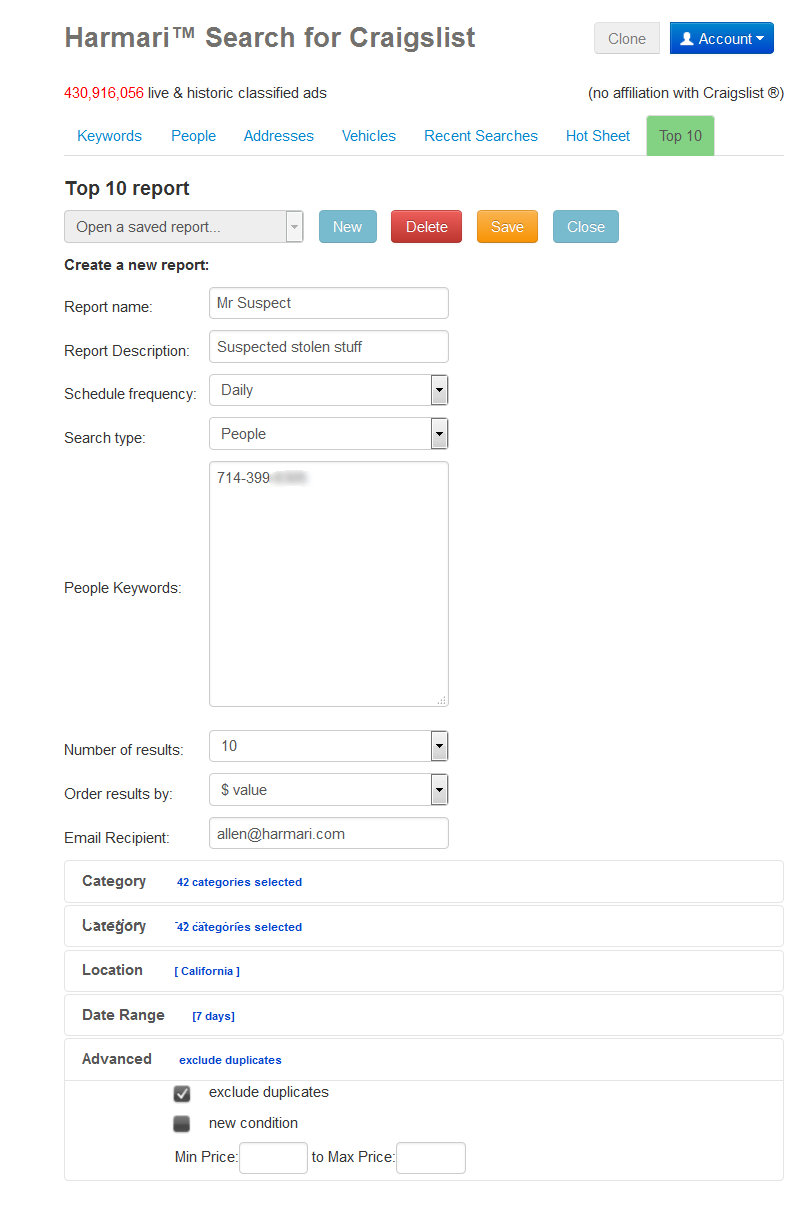This screenshot has width=786, height=1208.
Task: Open Order results by dropdown
Action: [x=329, y=790]
